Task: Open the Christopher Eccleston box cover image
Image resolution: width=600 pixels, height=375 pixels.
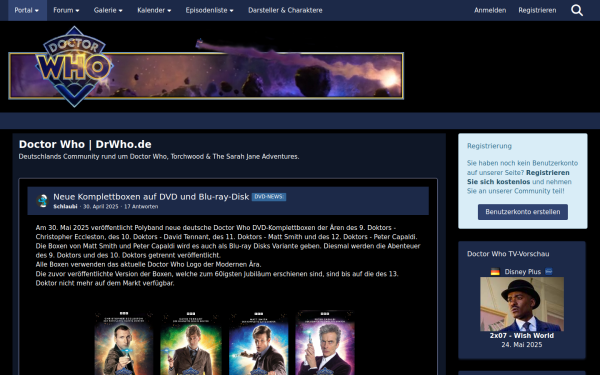Action: [124, 343]
